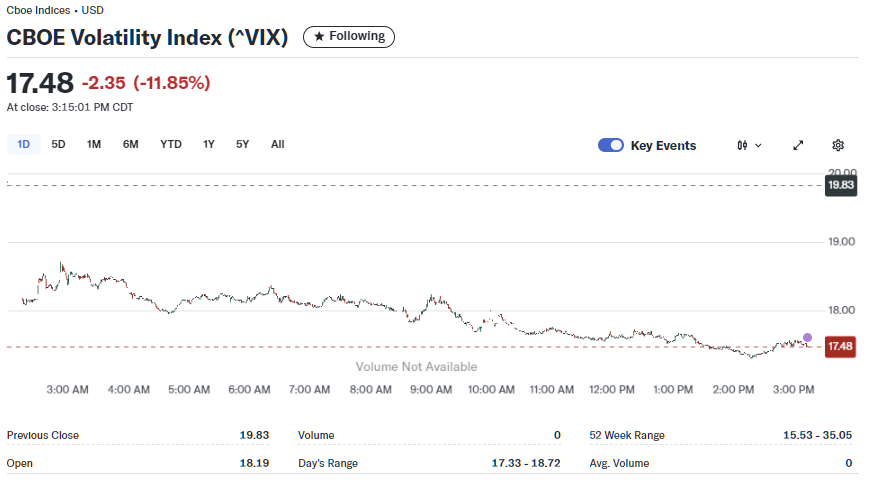Open the candlestick chart type dropdown
The width and height of the screenshot is (874, 480).
pos(749,146)
